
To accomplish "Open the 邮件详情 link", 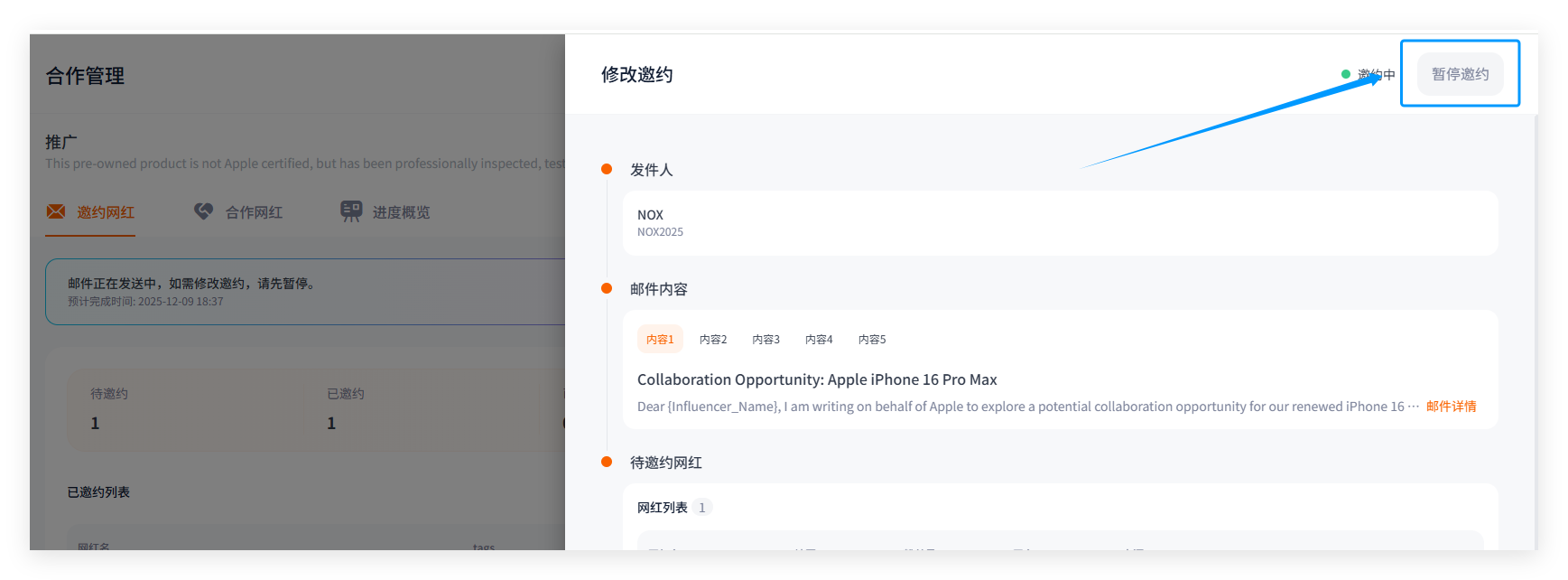I will click(x=1451, y=407).
